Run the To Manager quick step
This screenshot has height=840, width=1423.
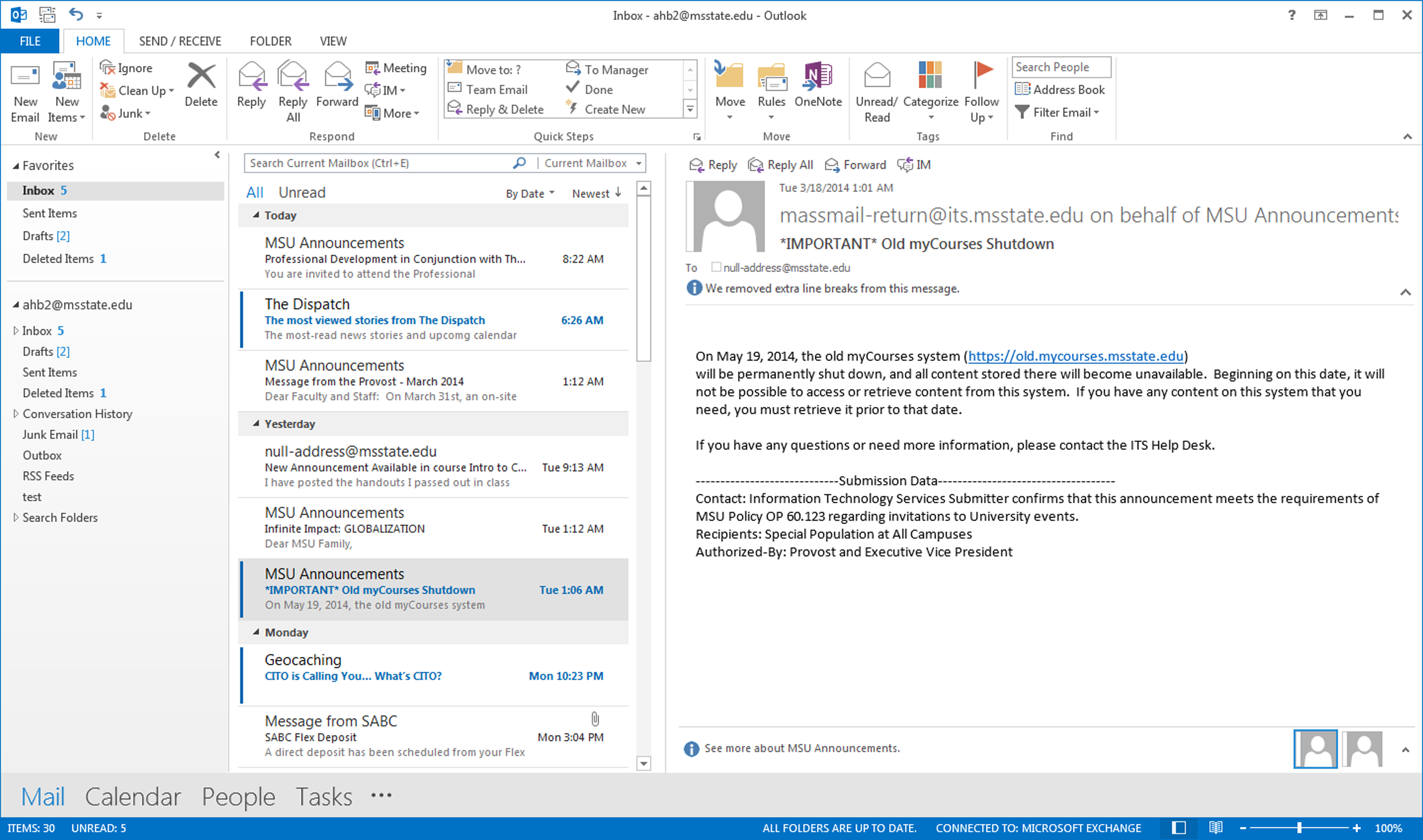pyautogui.click(x=607, y=70)
